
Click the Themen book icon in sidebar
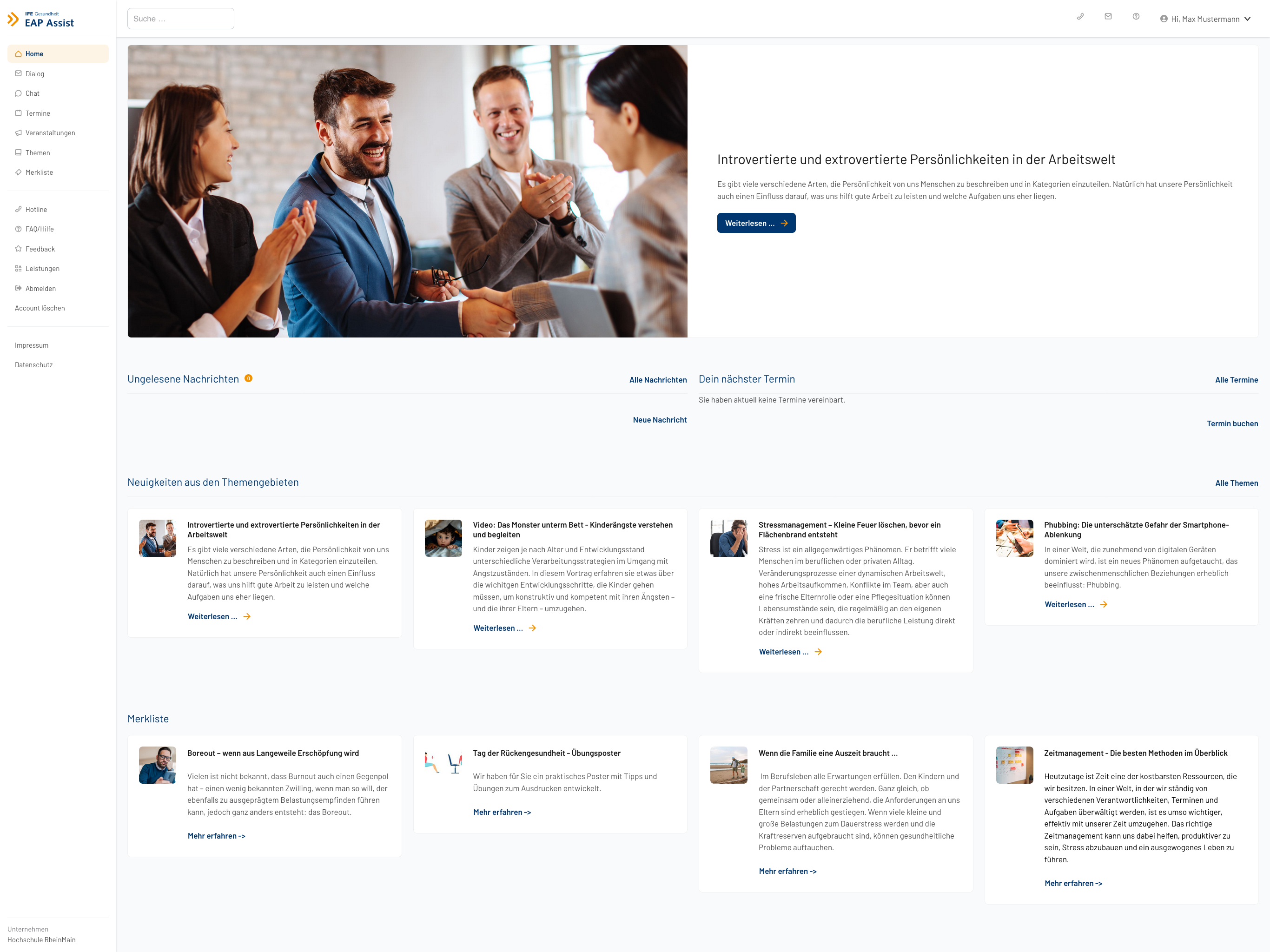[x=19, y=153]
